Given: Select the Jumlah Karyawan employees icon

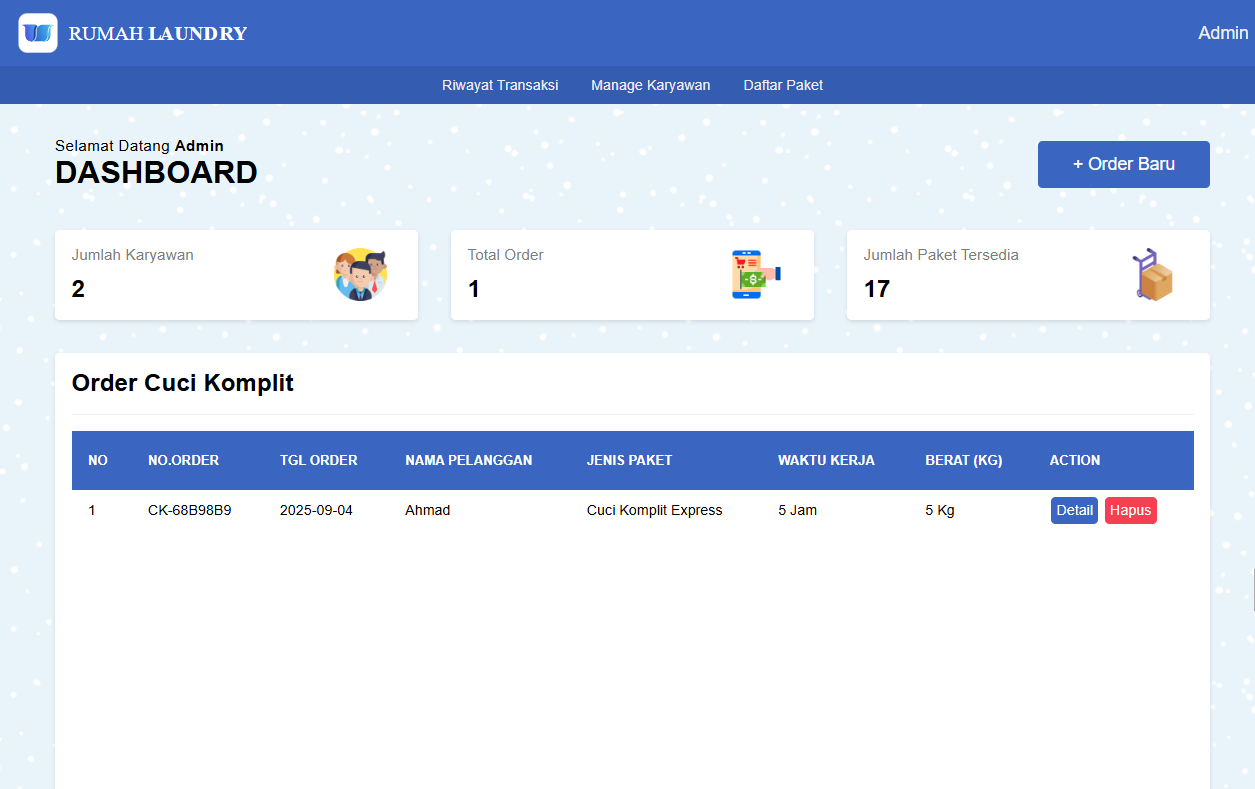Looking at the screenshot, I should click(x=360, y=274).
